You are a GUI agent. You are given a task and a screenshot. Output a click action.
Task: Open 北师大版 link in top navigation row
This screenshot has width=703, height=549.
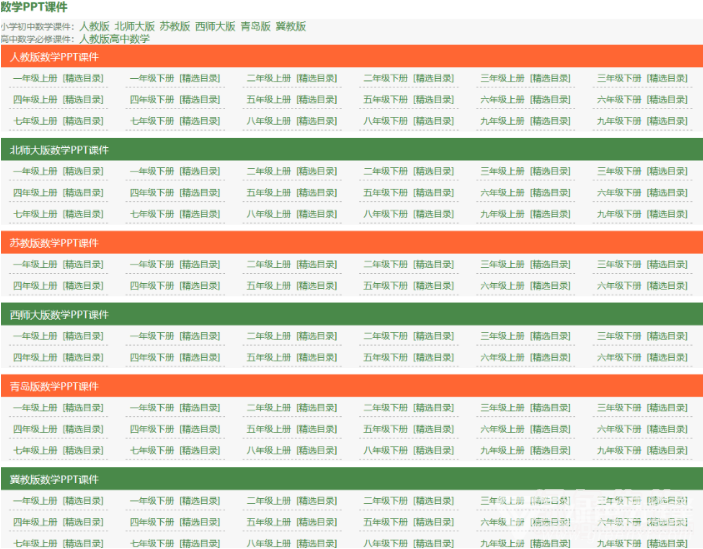click(134, 26)
